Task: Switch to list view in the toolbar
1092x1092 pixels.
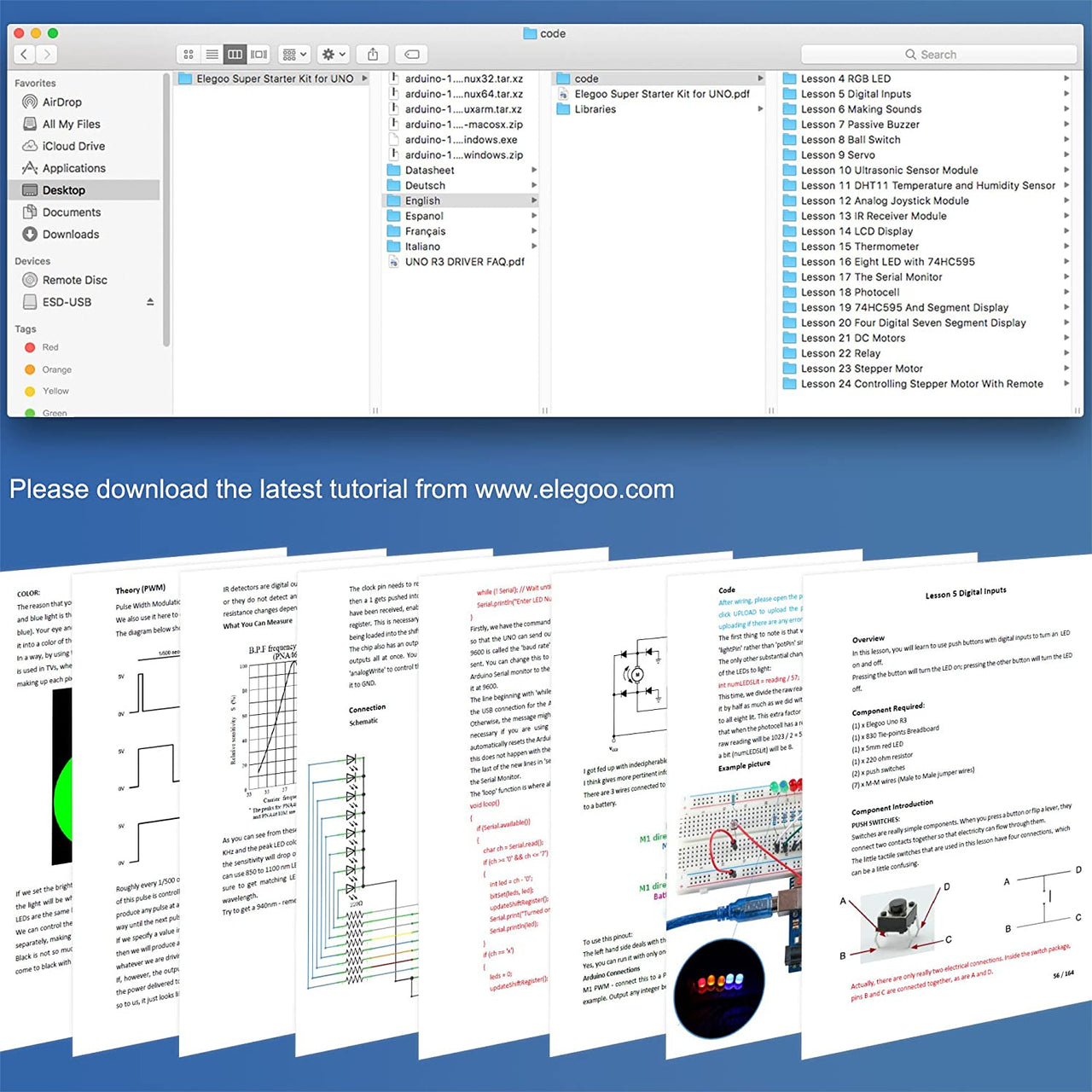Action: coord(212,54)
